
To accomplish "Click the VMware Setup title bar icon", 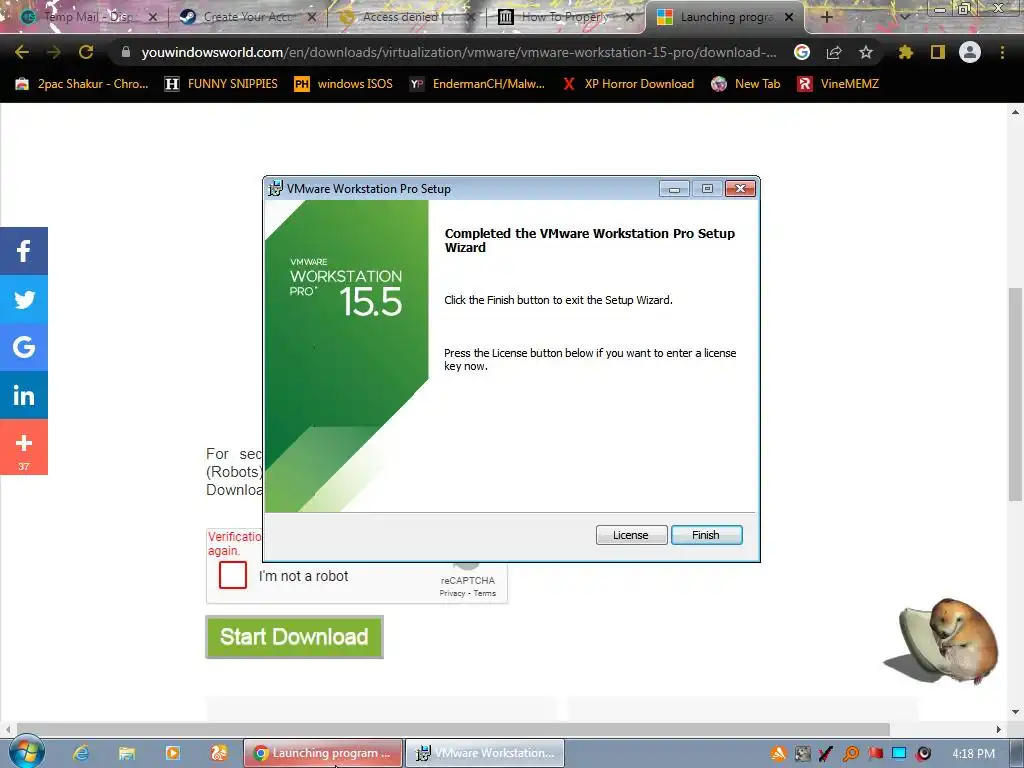I will 276,189.
